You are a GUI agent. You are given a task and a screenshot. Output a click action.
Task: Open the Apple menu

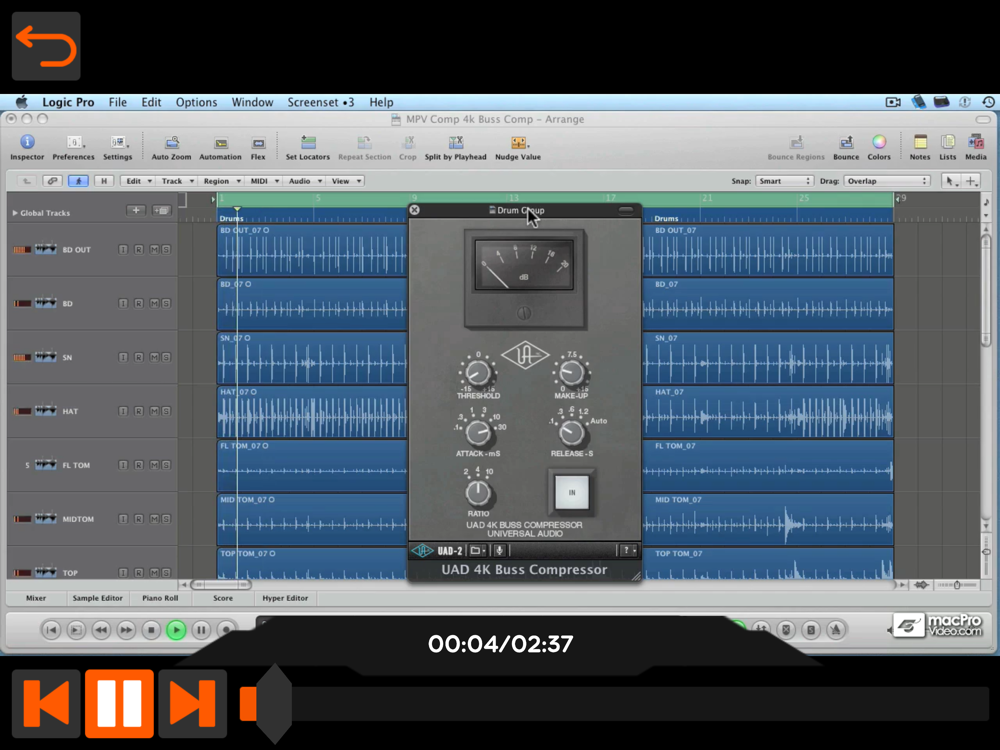(x=22, y=102)
